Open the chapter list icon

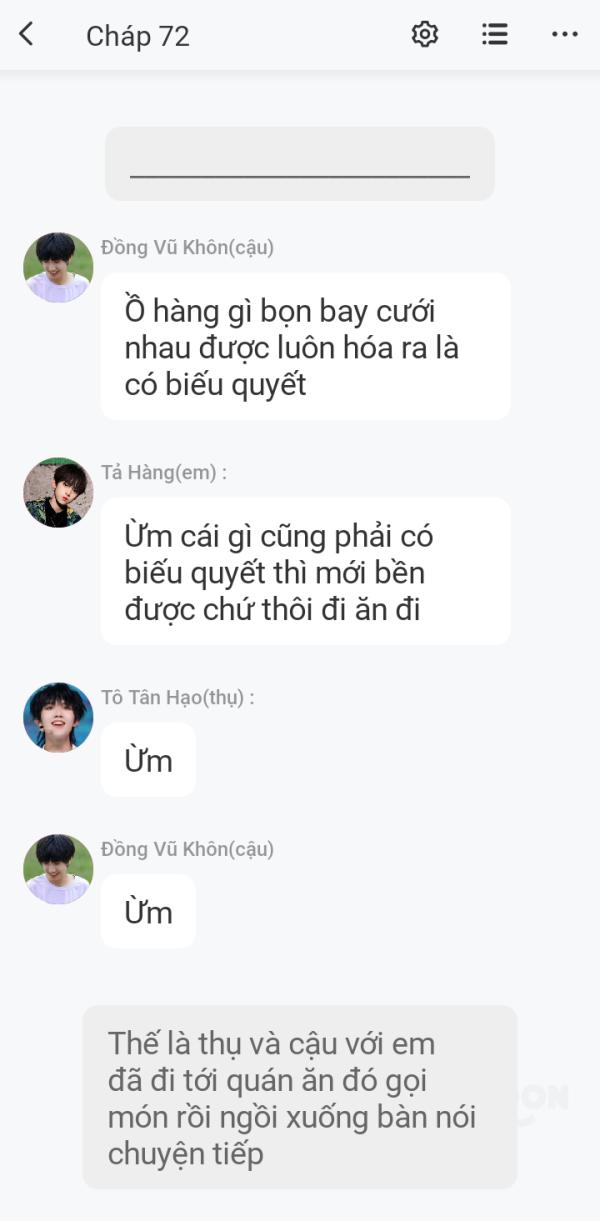pyautogui.click(x=495, y=34)
